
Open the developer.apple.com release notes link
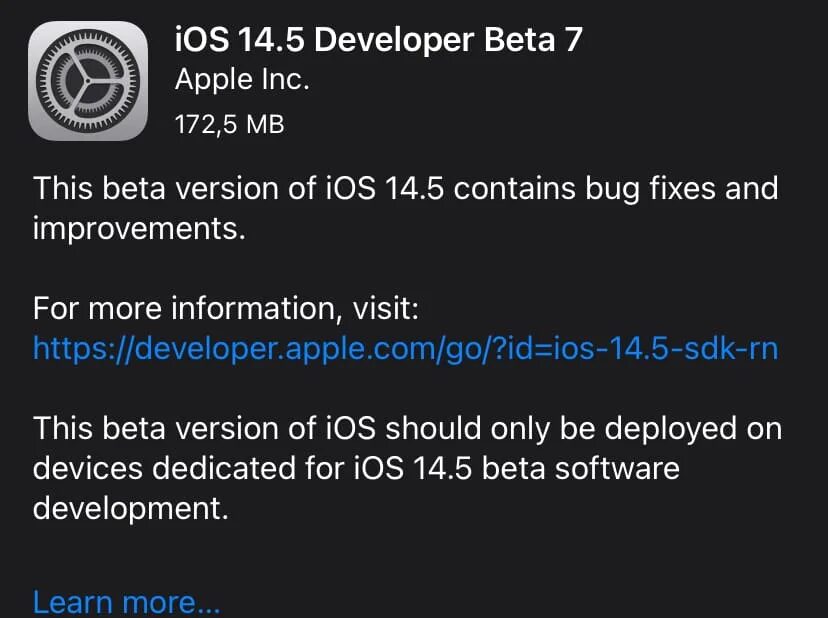click(x=405, y=348)
